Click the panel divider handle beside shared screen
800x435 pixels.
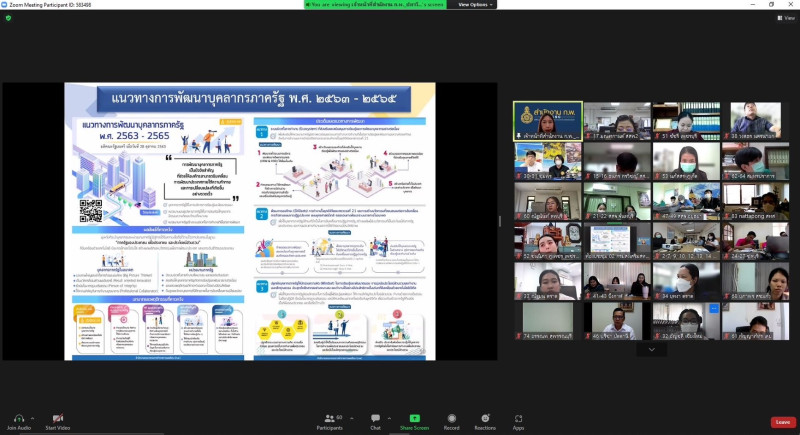tap(499, 221)
